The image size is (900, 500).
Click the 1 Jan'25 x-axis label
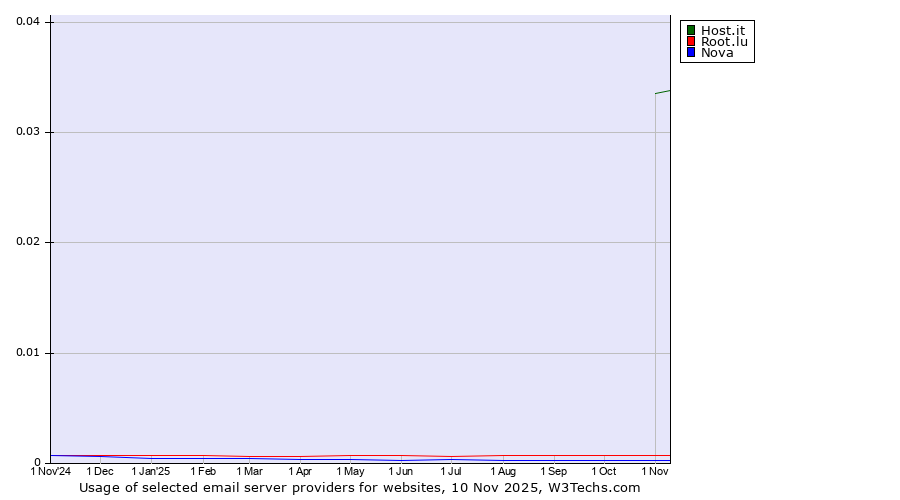150,471
